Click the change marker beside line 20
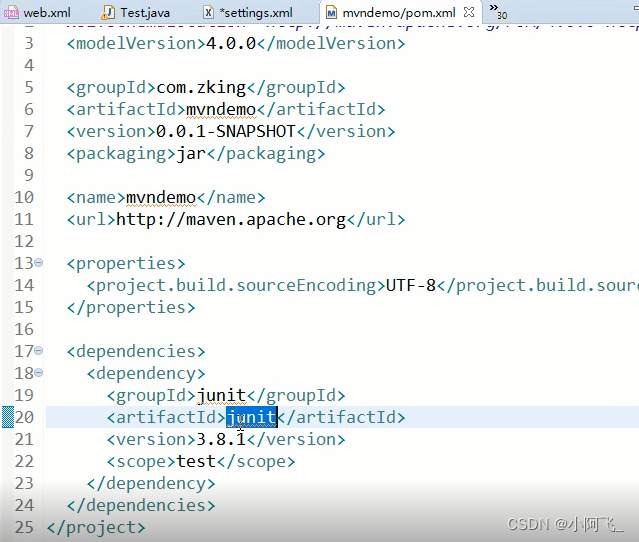Screen dimensions: 639x542 8,417
